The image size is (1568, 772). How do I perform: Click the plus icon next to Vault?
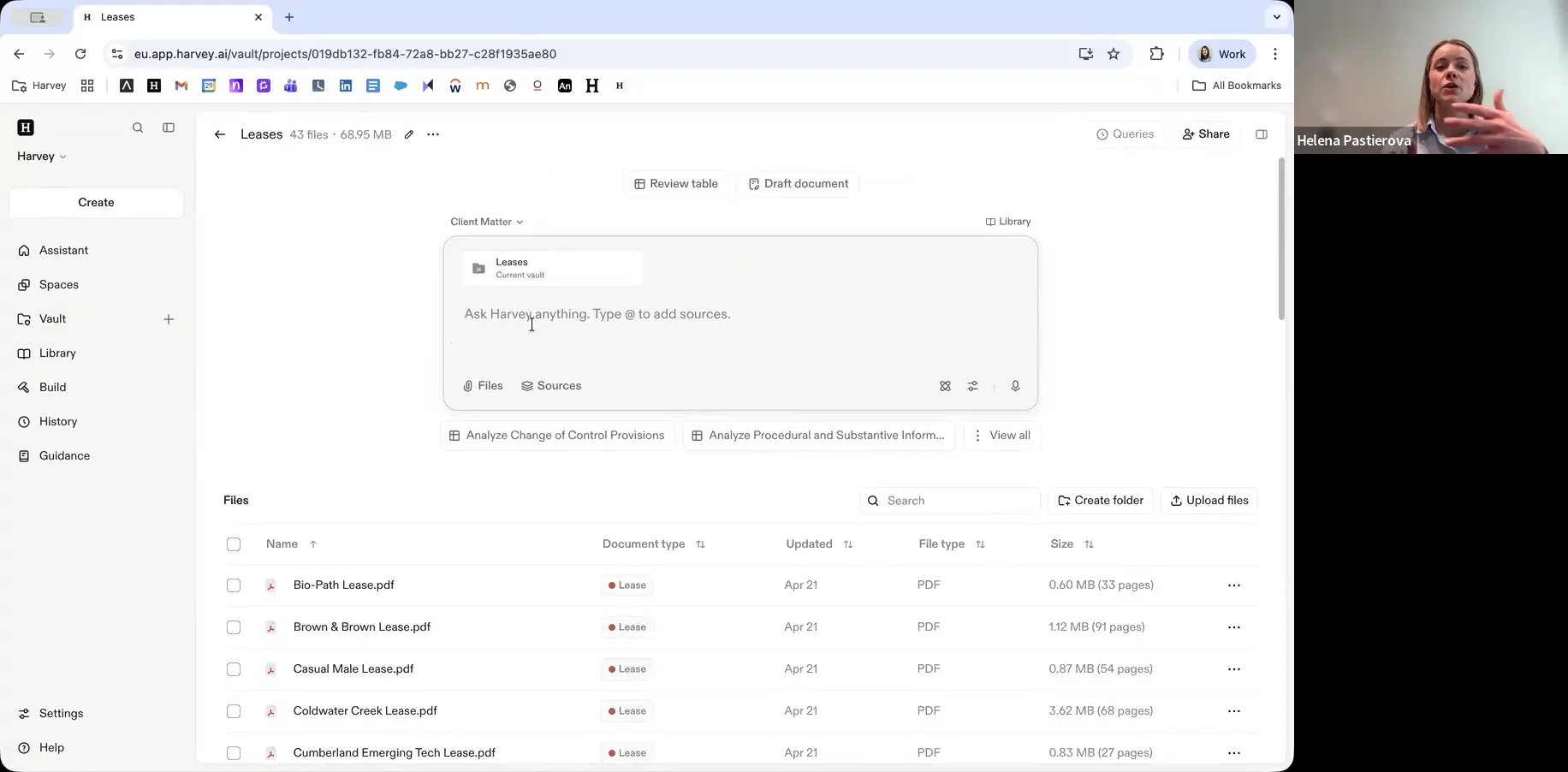(x=169, y=319)
